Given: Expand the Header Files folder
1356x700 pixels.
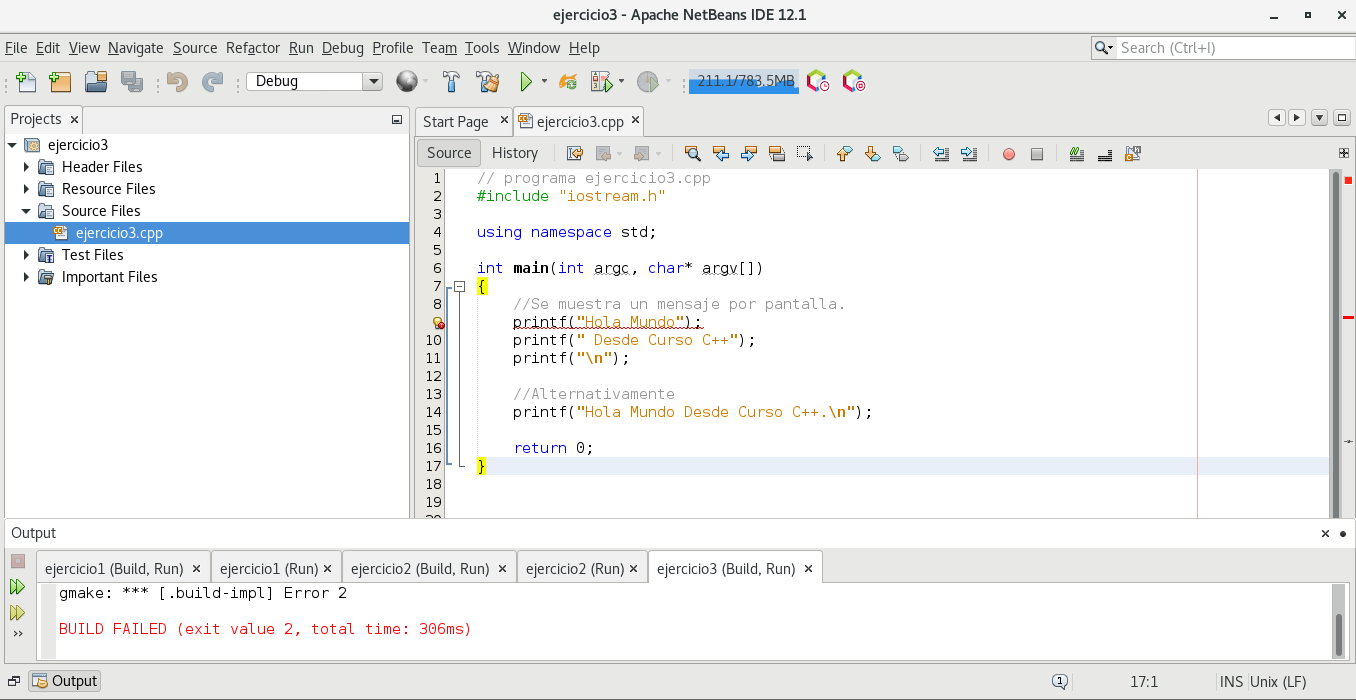Looking at the screenshot, I should (x=26, y=167).
